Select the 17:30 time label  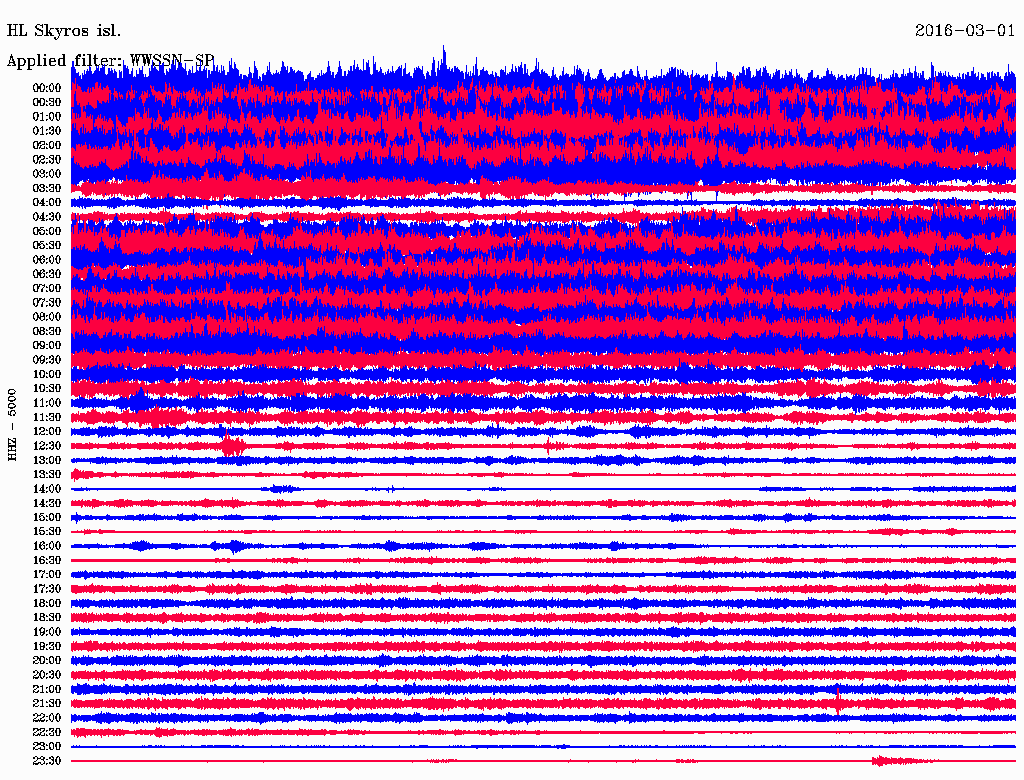coord(47,589)
